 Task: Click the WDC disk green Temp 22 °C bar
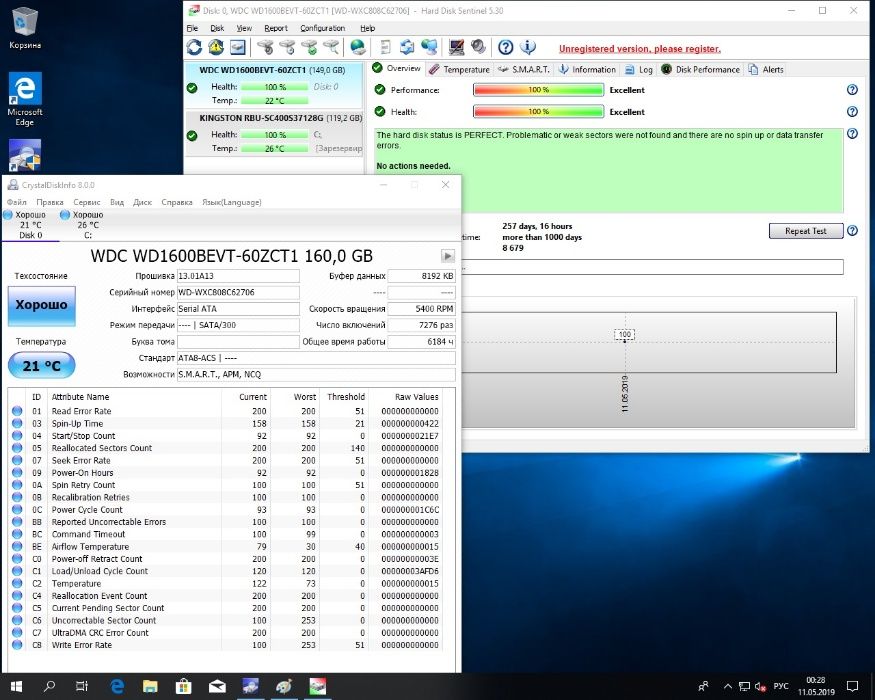tap(274, 100)
